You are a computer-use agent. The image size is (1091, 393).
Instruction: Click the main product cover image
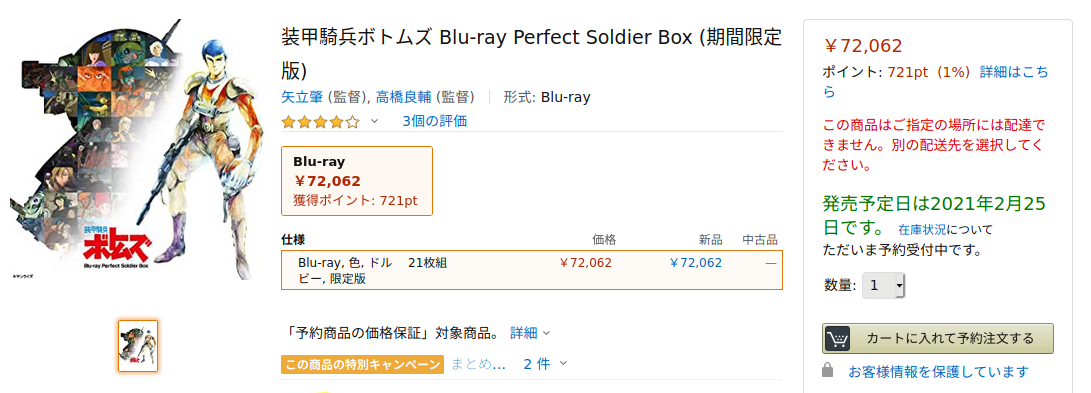132,150
